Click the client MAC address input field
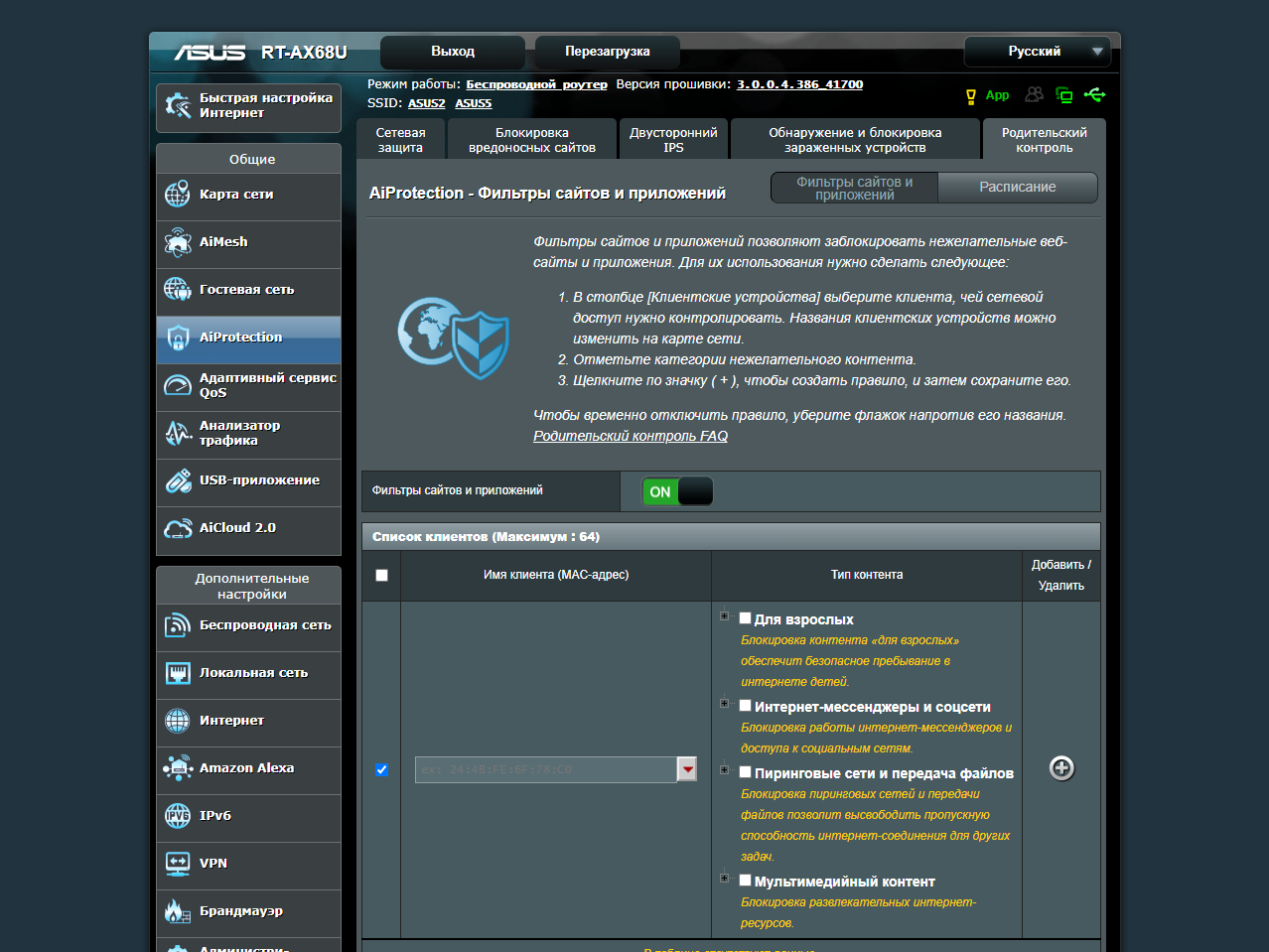Viewport: 1269px width, 952px height. click(546, 769)
